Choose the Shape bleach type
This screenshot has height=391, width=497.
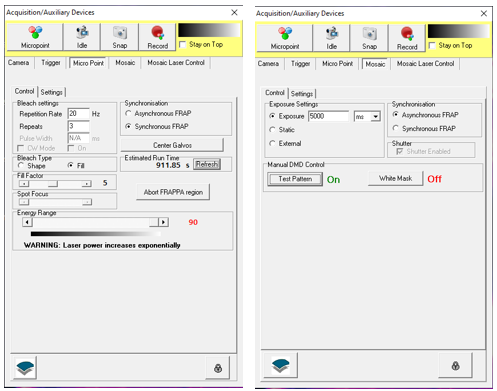(21, 165)
